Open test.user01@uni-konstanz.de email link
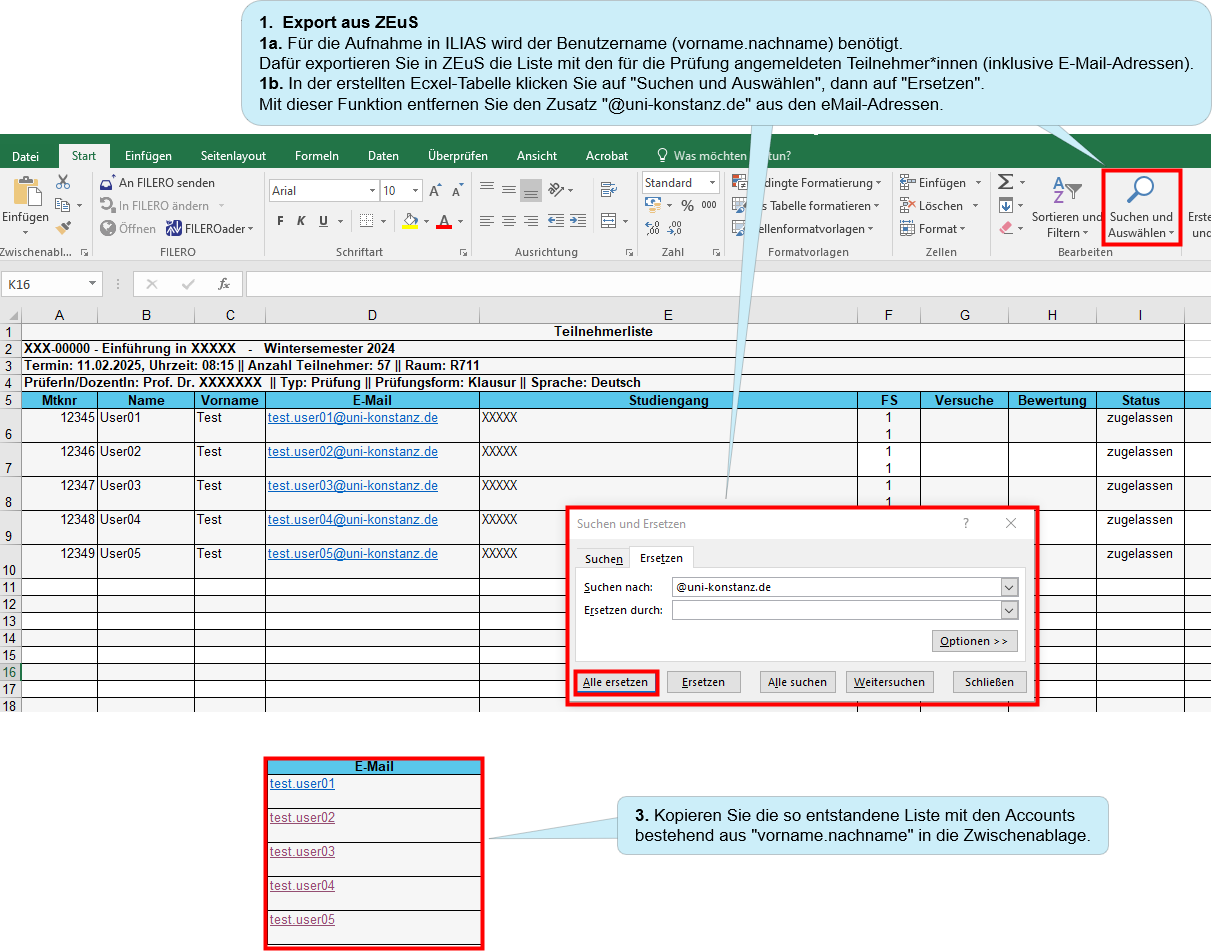This screenshot has height=951, width=1212. pyautogui.click(x=353, y=418)
